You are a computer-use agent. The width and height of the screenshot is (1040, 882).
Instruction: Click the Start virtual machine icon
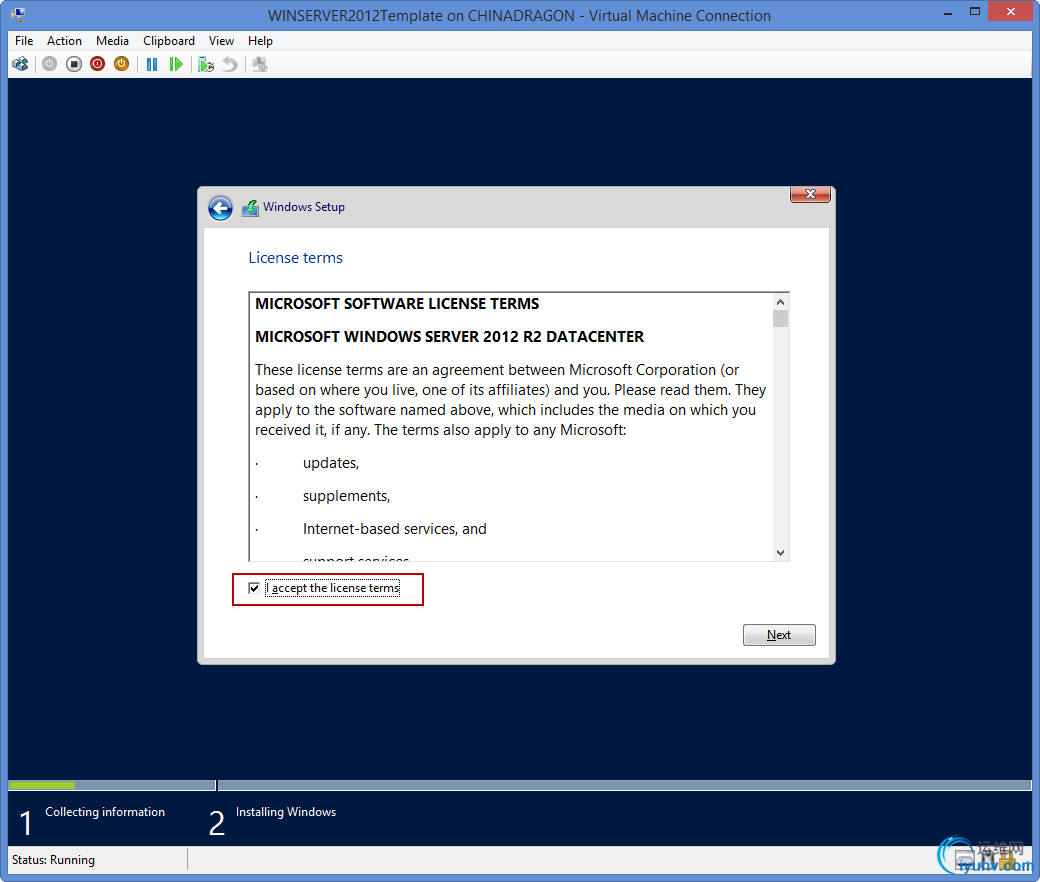(50, 64)
